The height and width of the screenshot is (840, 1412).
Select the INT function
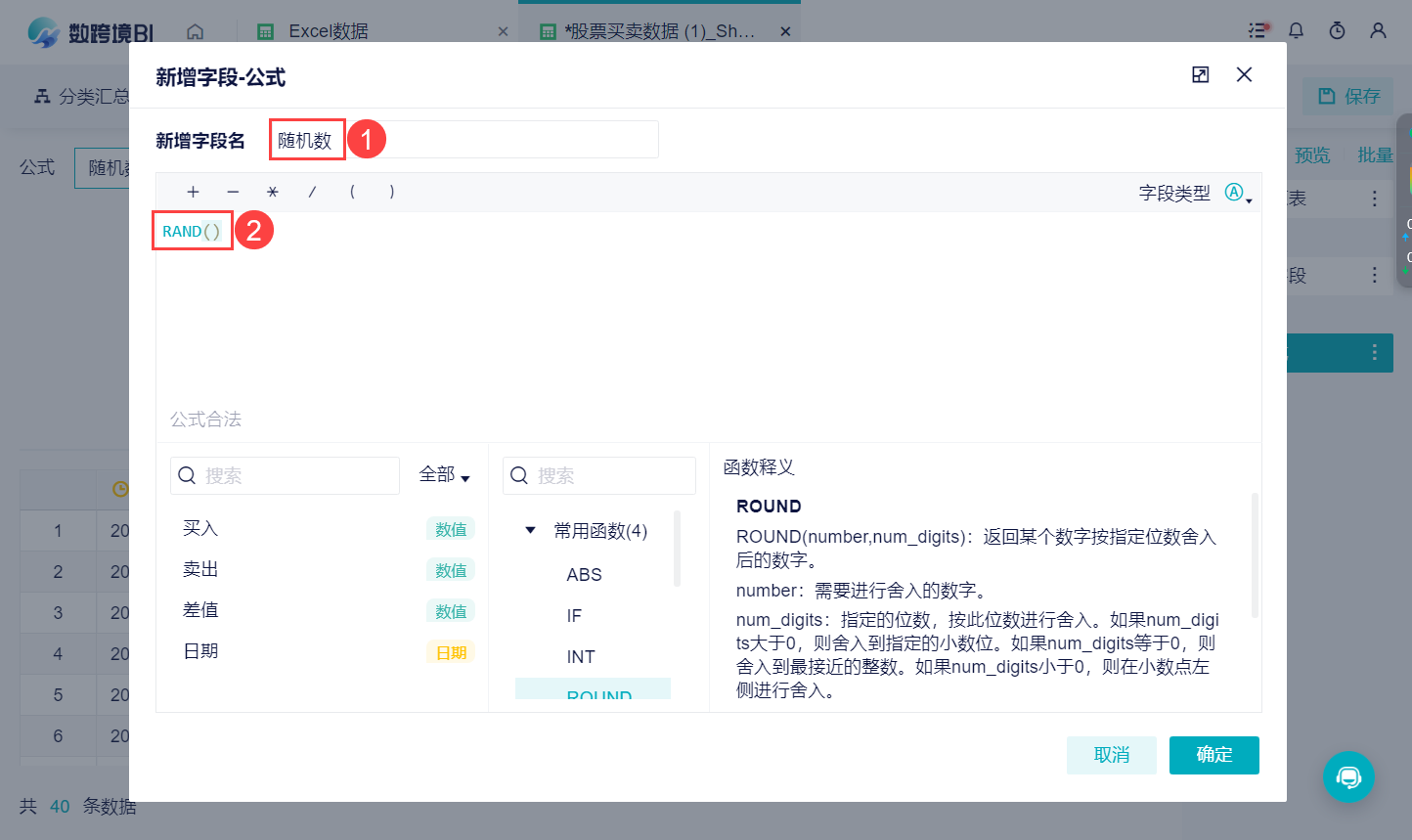click(x=581, y=657)
